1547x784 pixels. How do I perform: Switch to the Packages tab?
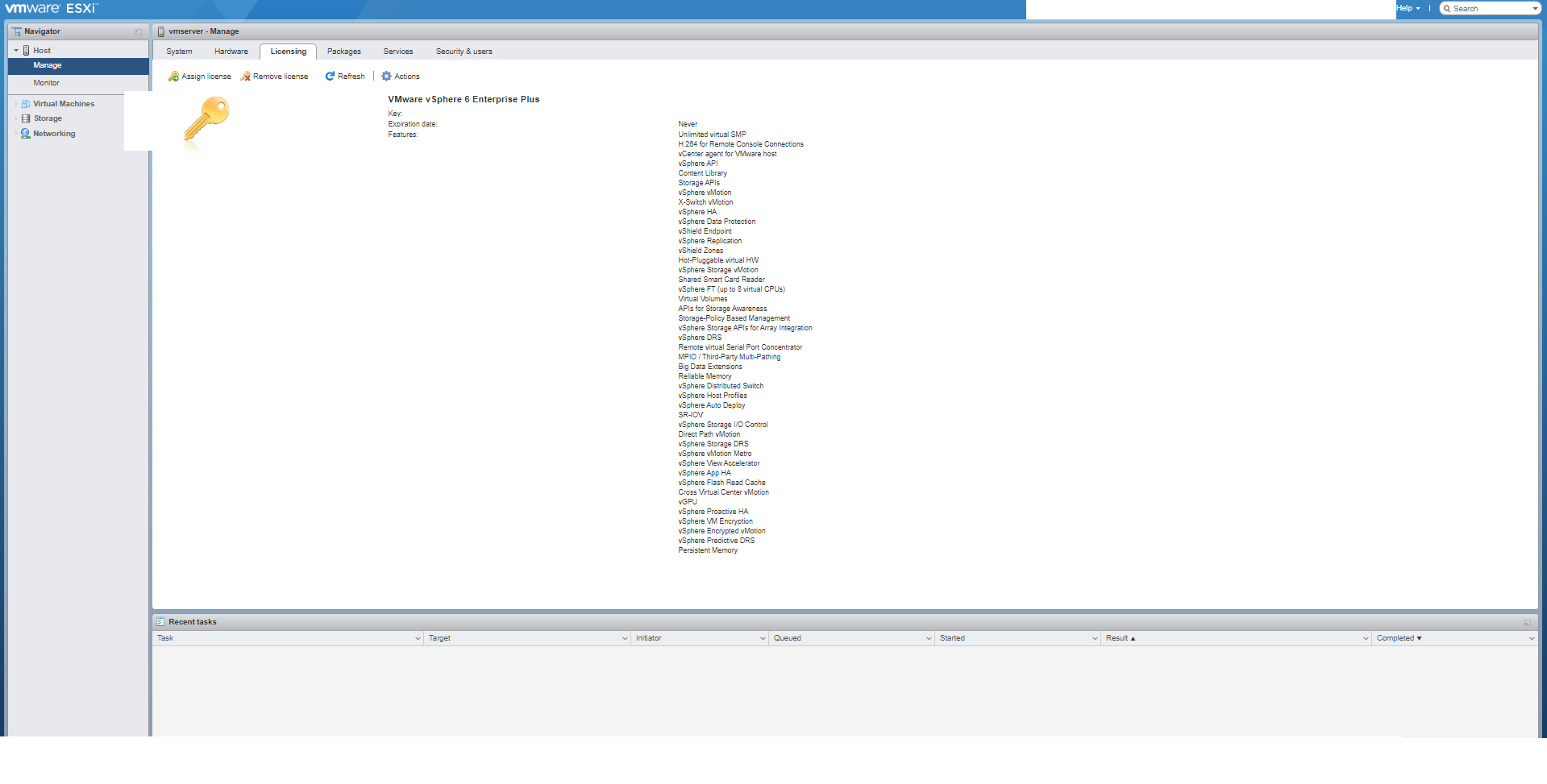pyautogui.click(x=344, y=52)
